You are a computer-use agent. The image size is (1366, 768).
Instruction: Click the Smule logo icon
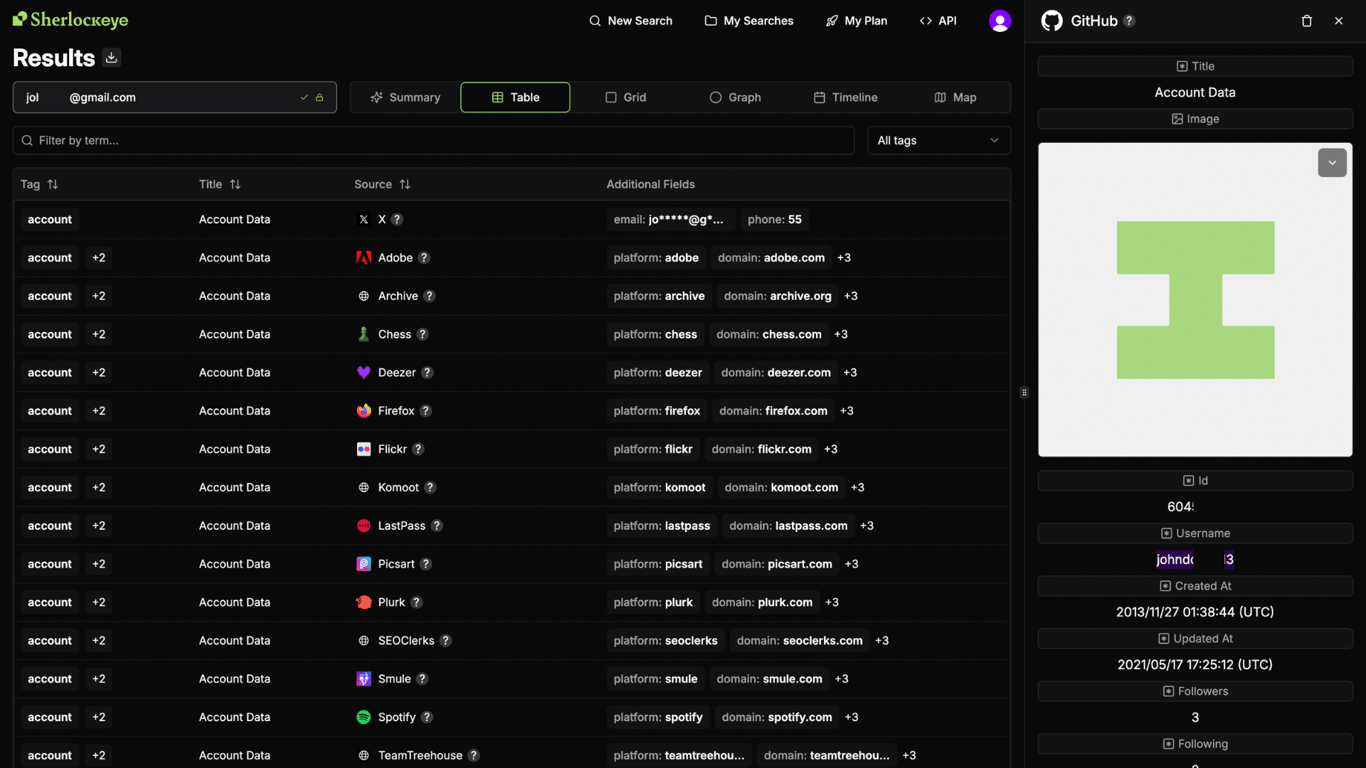[364, 679]
